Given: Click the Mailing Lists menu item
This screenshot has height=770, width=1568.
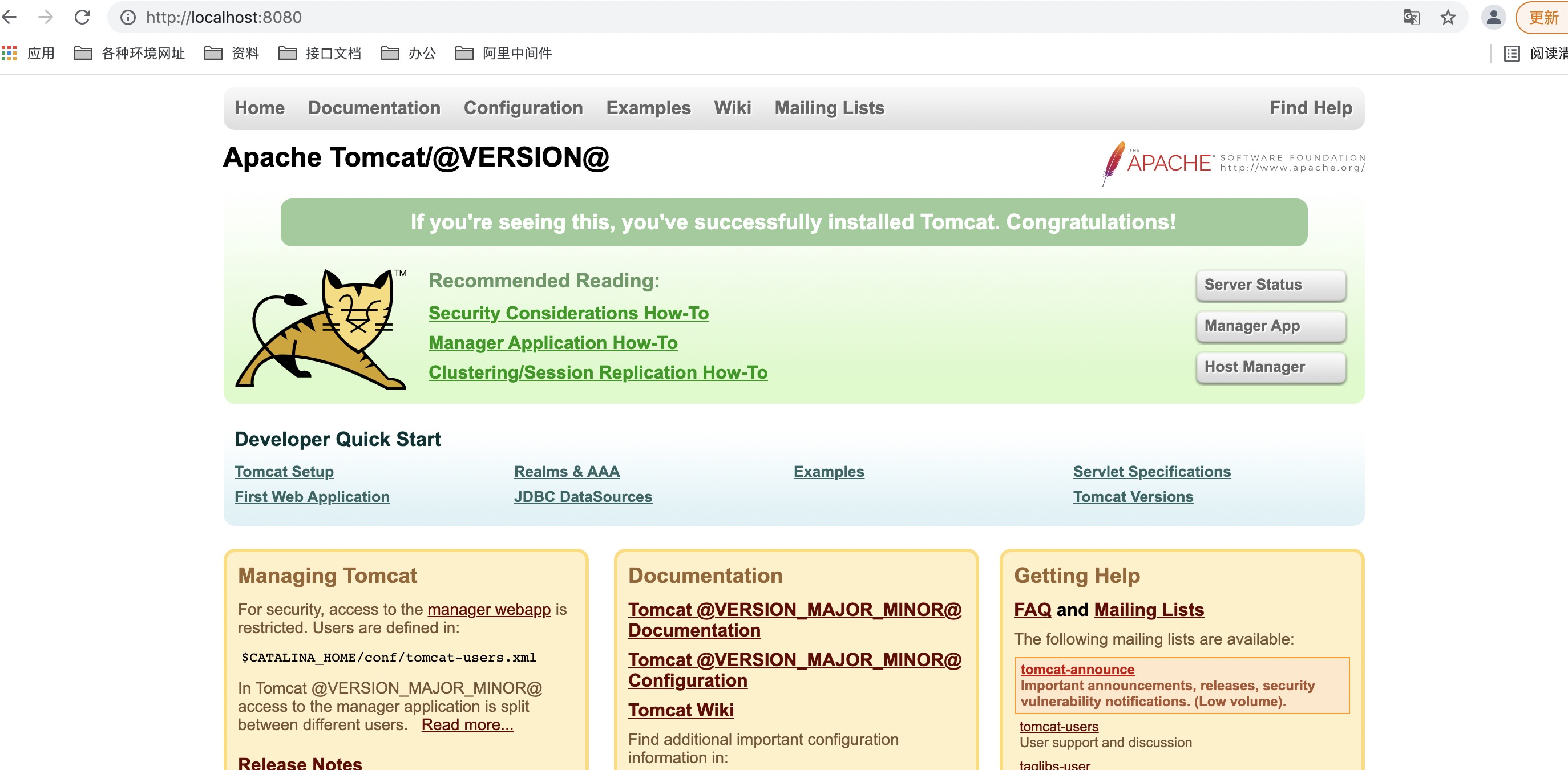Looking at the screenshot, I should click(x=828, y=107).
